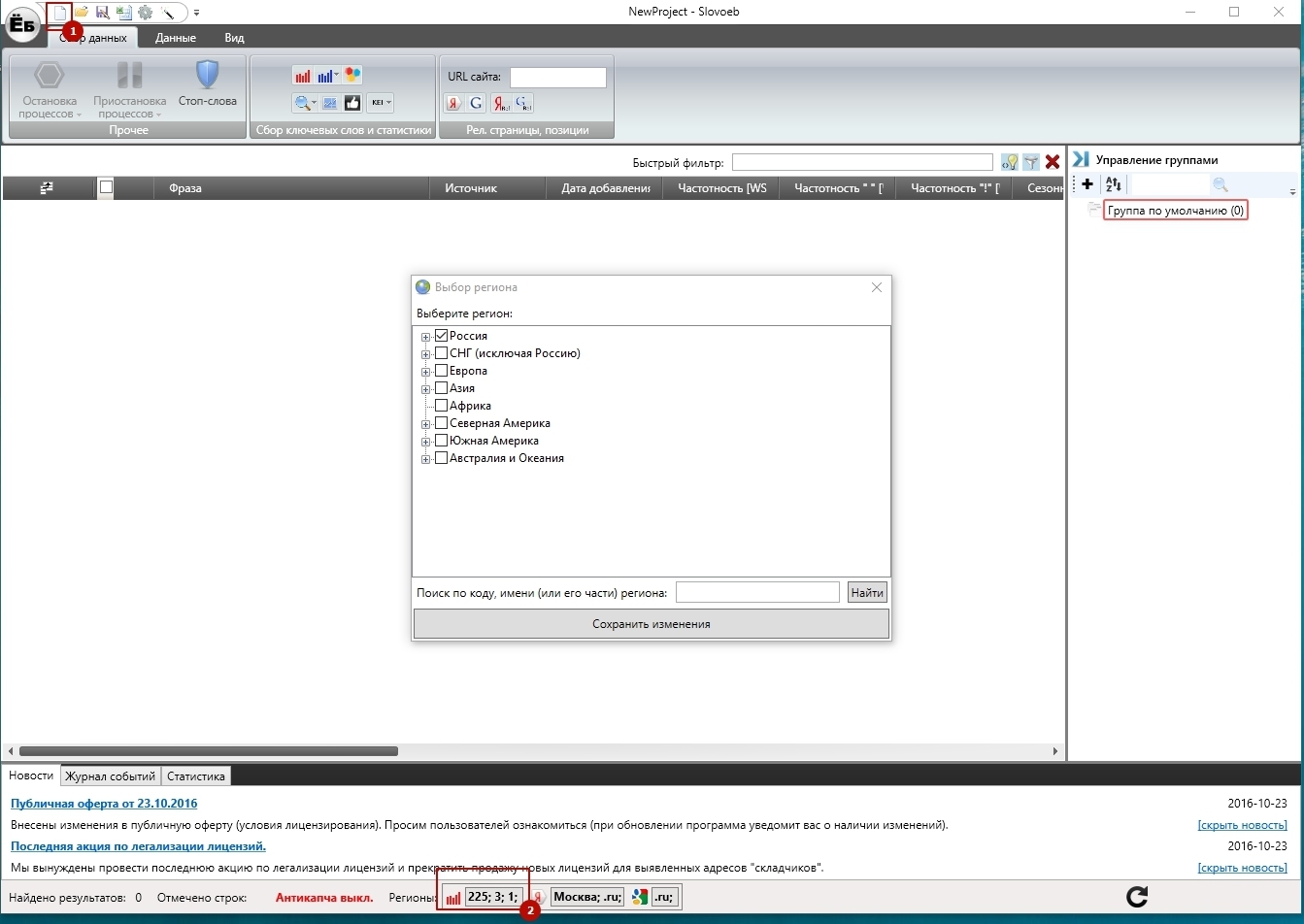Open the KEI dropdown
1304x924 pixels.
[380, 103]
